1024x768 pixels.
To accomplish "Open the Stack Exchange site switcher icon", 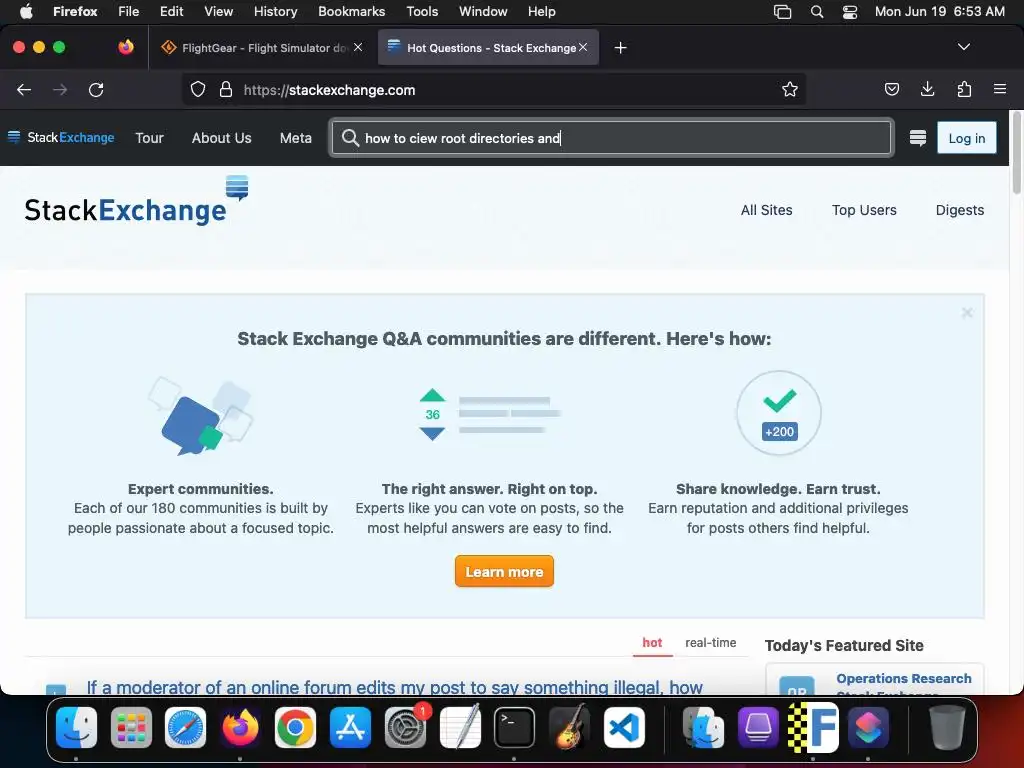I will coord(918,138).
